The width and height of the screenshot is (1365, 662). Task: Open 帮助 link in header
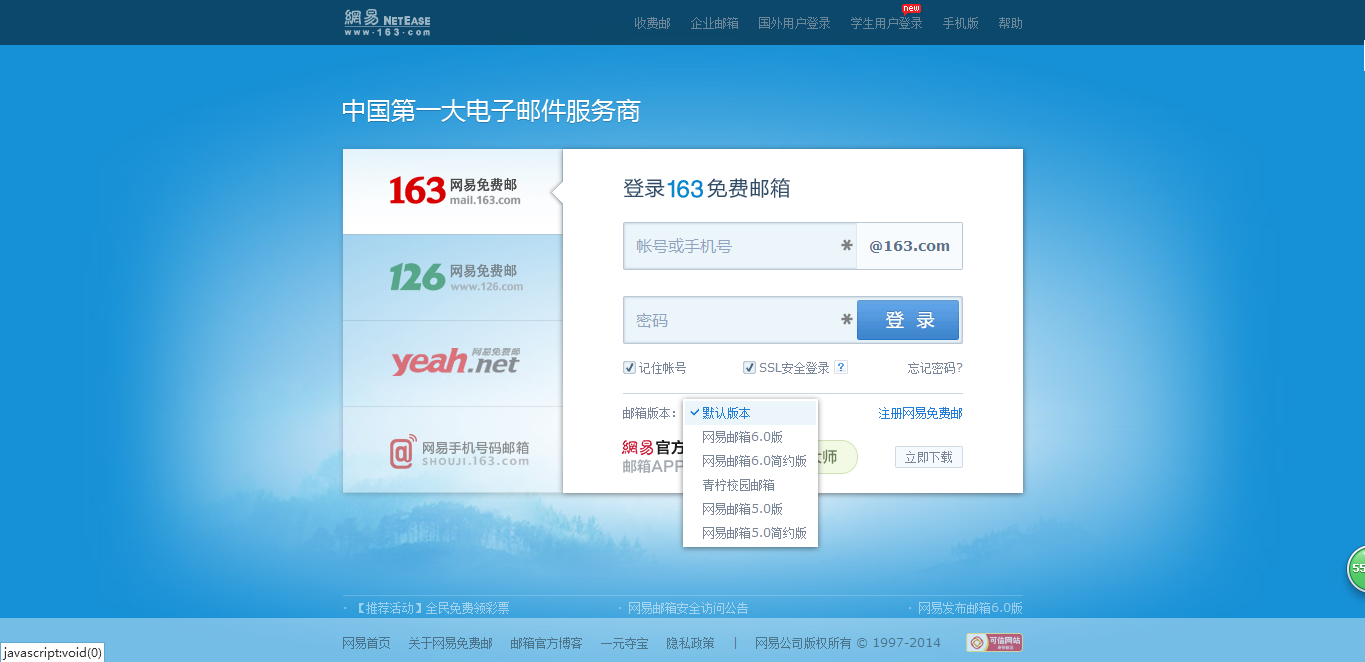(1010, 23)
